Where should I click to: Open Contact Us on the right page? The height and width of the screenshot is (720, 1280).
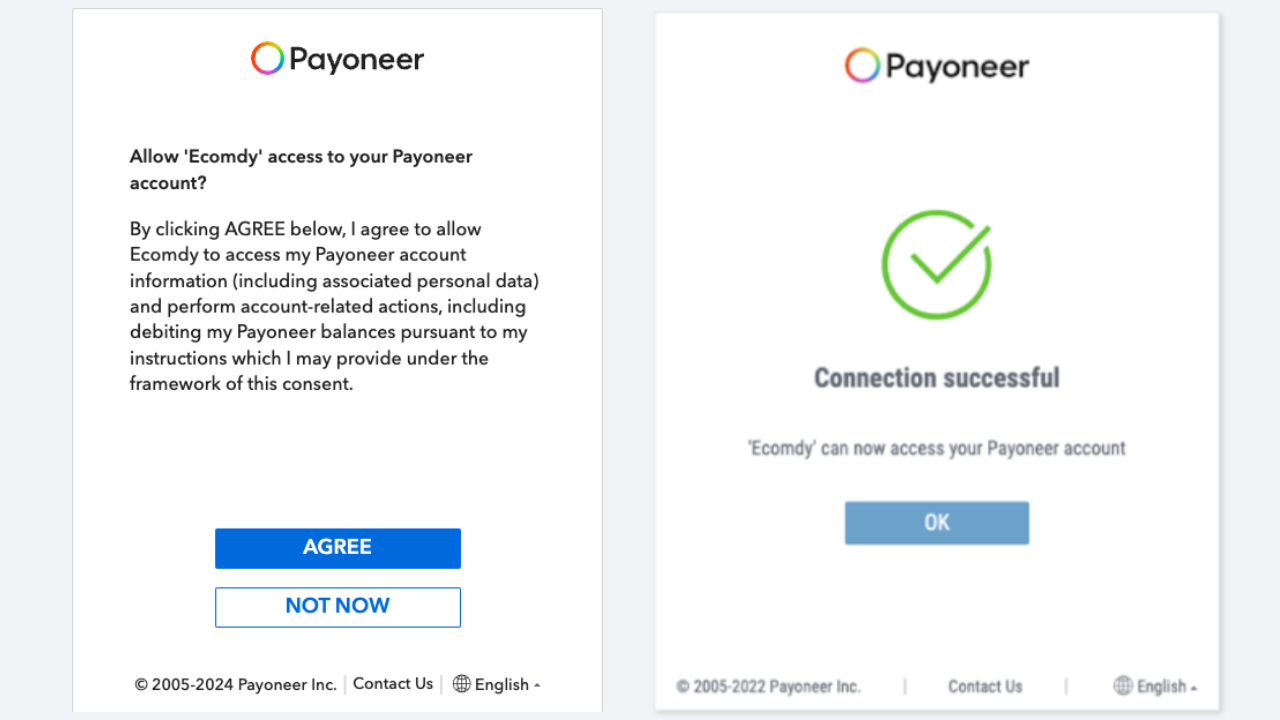(985, 686)
